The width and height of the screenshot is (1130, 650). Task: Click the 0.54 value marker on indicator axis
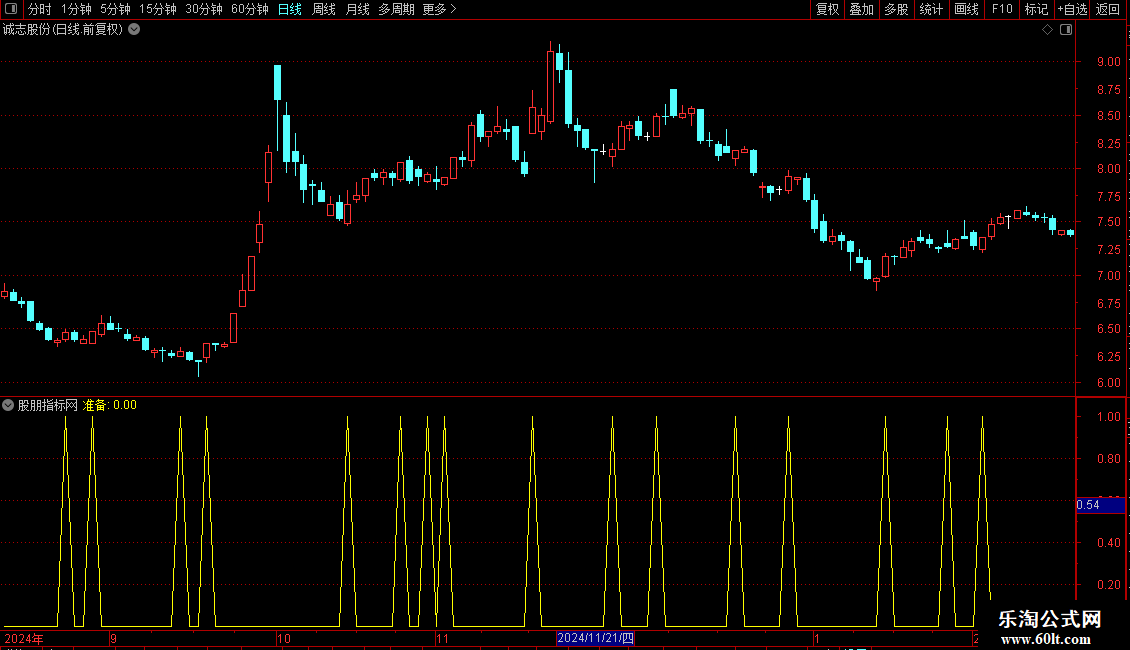pyautogui.click(x=1100, y=505)
